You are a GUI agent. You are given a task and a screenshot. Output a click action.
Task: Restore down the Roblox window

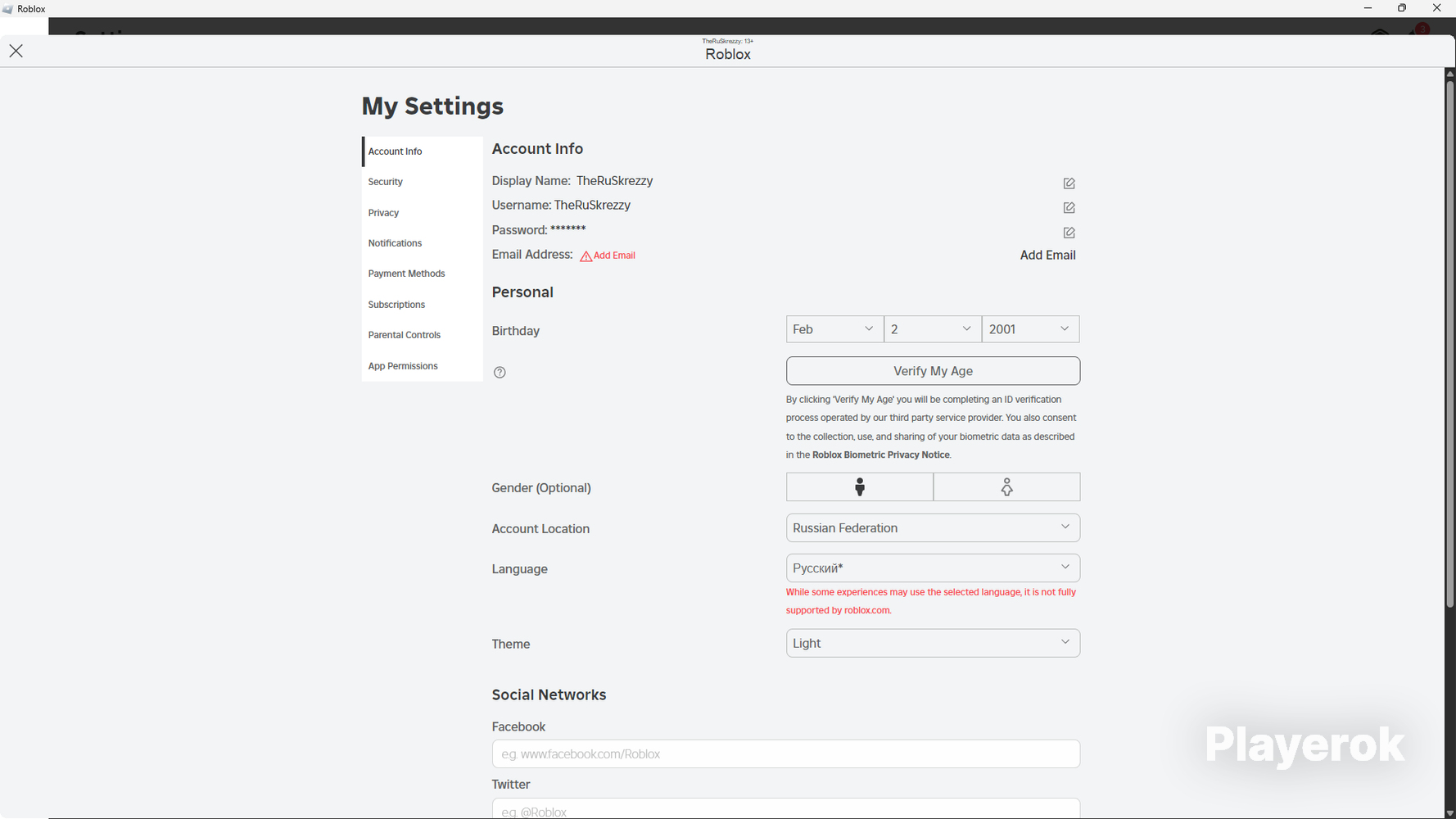tap(1402, 8)
